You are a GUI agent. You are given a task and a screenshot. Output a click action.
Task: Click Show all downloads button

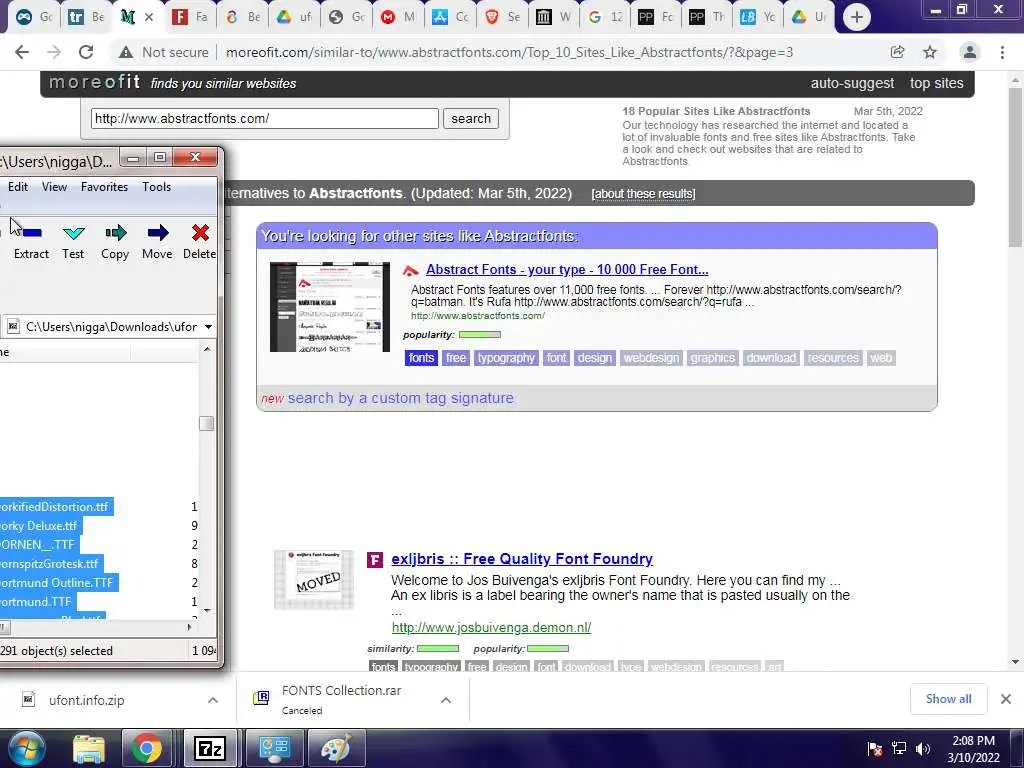pyautogui.click(x=948, y=699)
